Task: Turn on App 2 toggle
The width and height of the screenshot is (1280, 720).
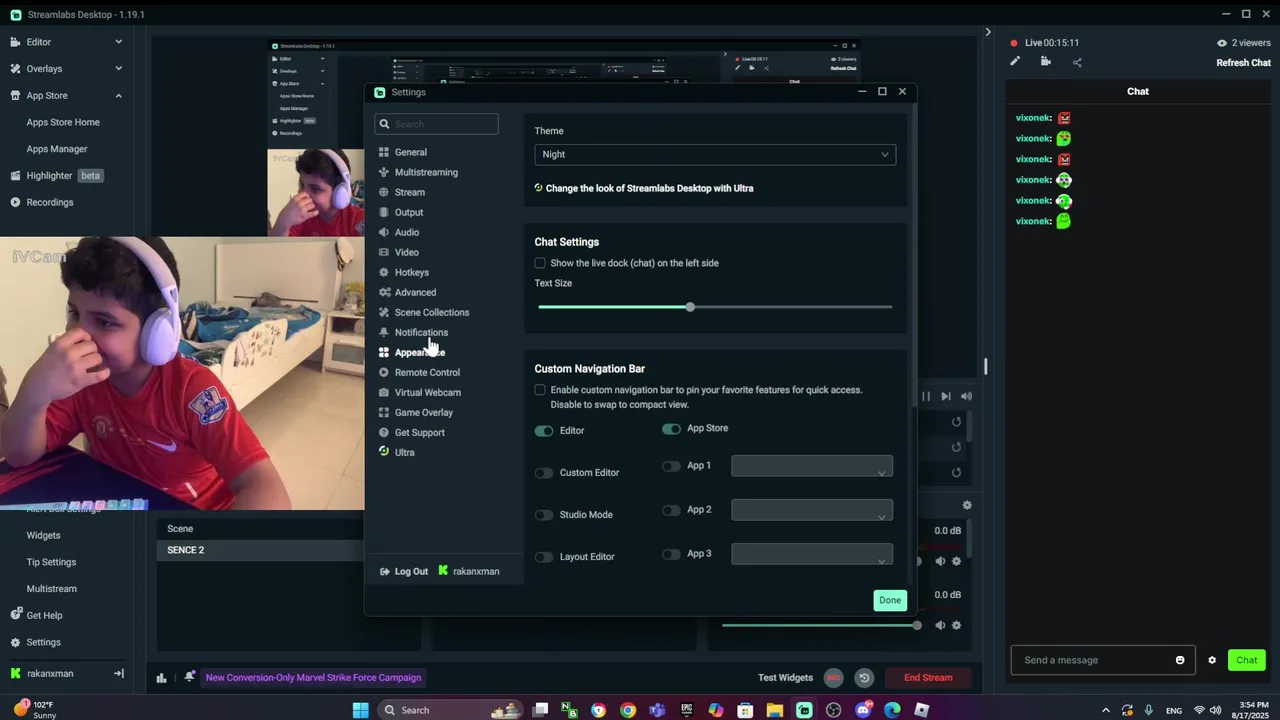Action: coord(671,510)
